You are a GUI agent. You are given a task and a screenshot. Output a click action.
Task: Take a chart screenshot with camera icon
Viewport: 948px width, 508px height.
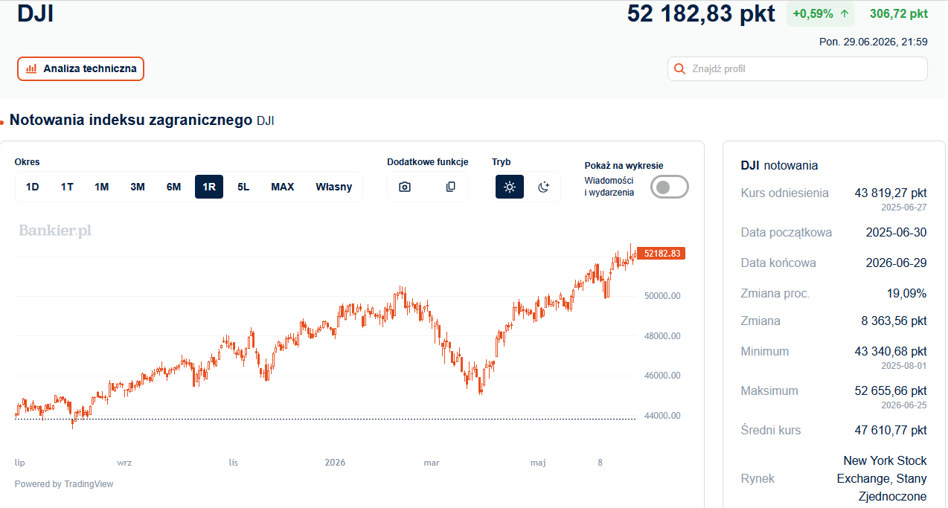pos(404,187)
